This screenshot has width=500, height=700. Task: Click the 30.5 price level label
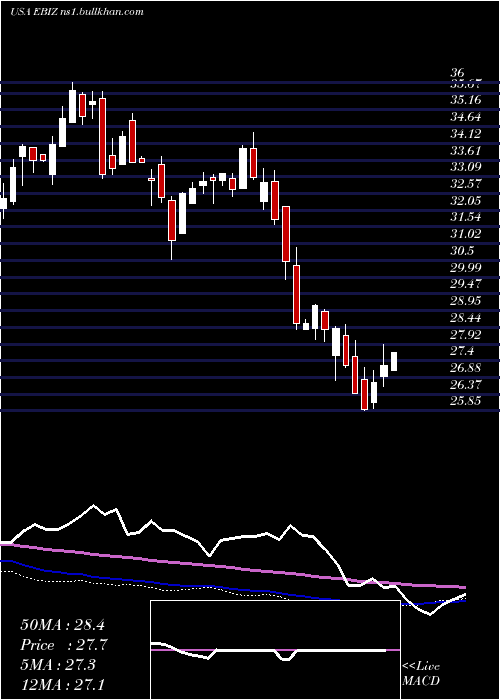[462, 251]
